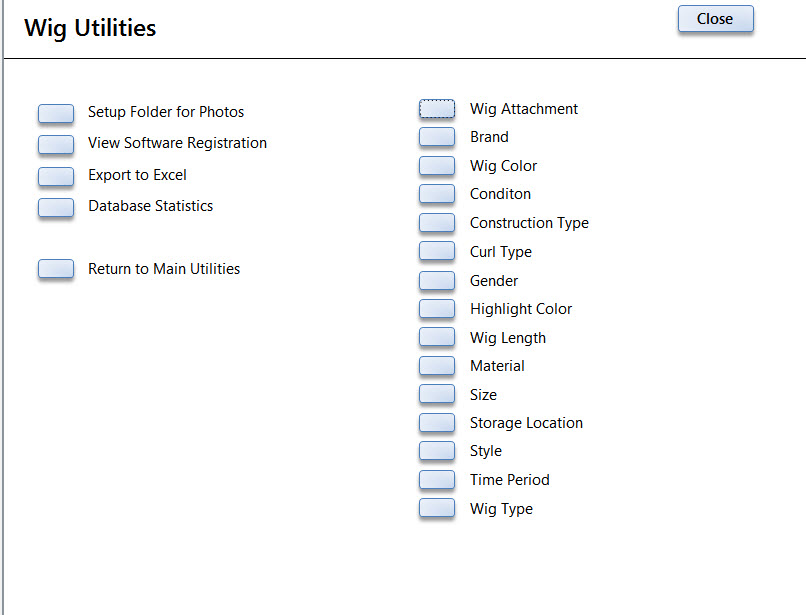
Task: Click the Gender list button
Action: coord(437,280)
